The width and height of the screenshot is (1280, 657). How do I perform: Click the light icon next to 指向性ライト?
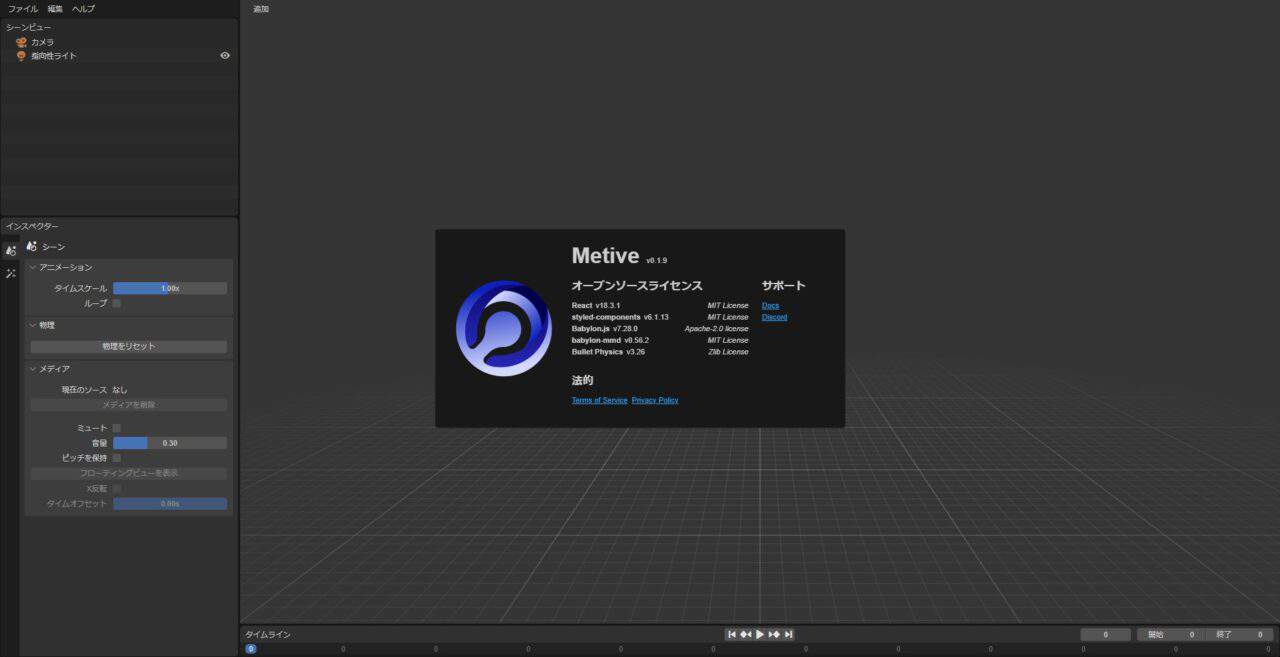pyautogui.click(x=21, y=56)
